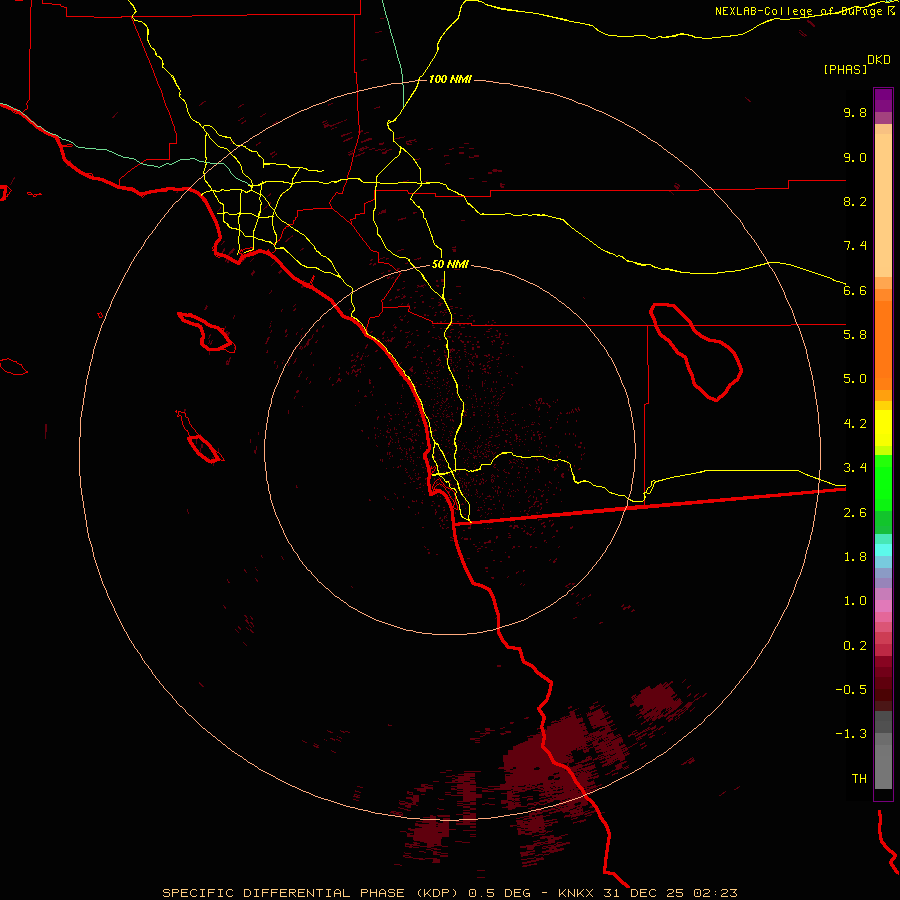Click the Salton Sea outline on map

[696, 351]
